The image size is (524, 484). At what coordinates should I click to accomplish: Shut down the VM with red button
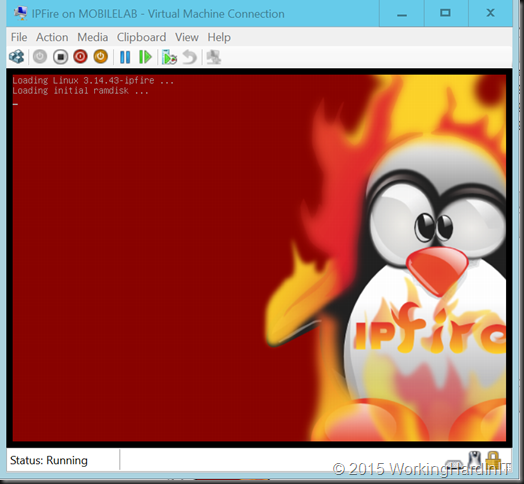pos(80,57)
